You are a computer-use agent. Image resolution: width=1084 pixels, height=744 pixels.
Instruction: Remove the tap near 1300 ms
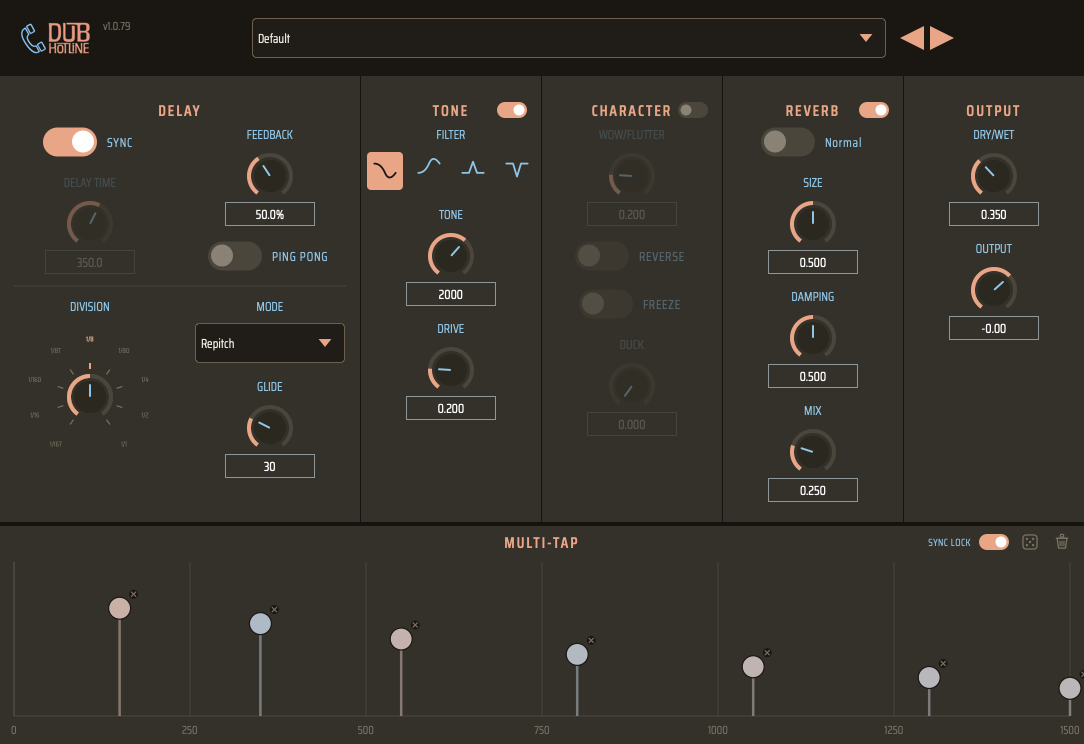(x=943, y=664)
